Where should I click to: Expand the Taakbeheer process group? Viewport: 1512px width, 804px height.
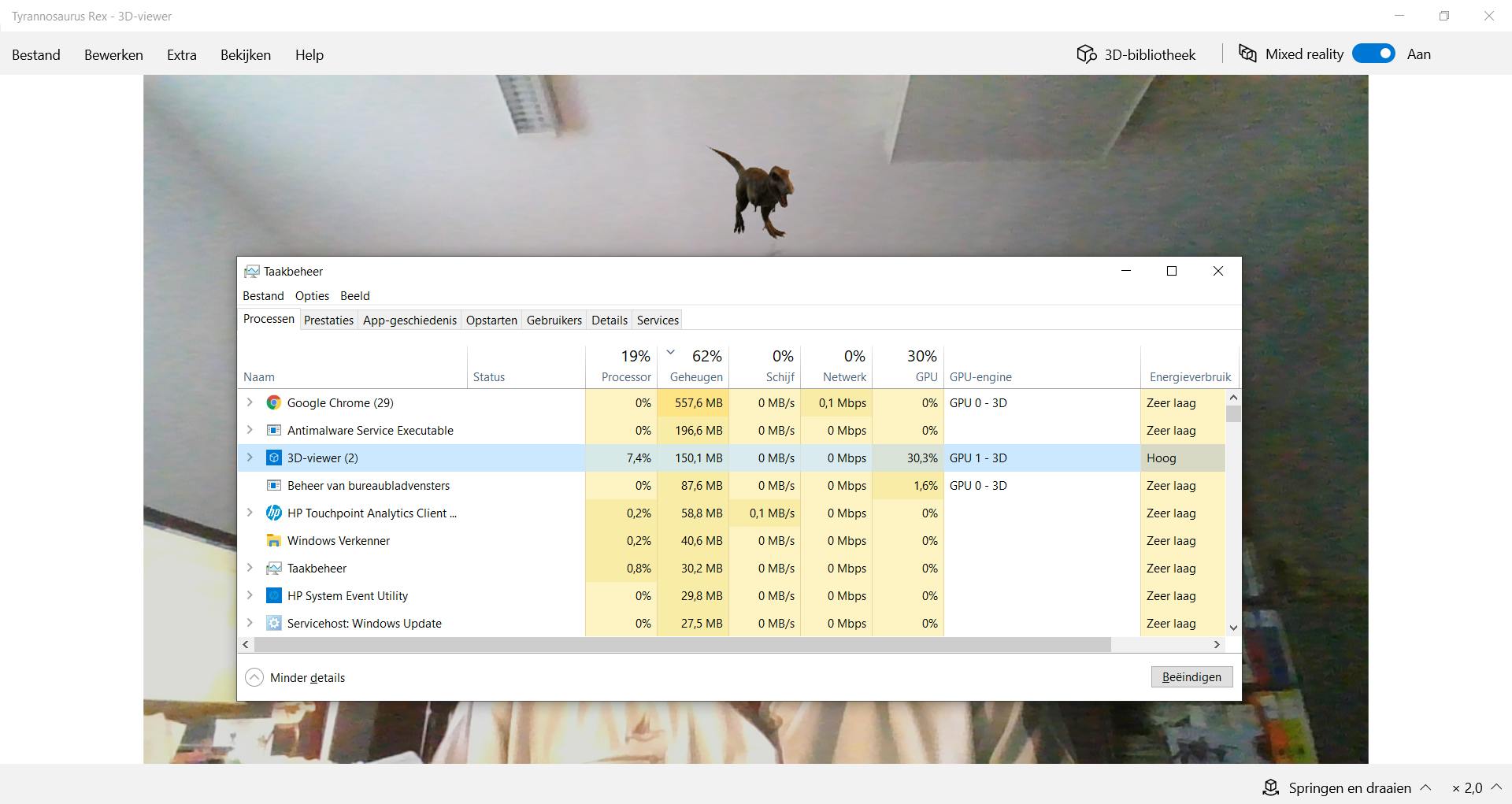point(250,568)
